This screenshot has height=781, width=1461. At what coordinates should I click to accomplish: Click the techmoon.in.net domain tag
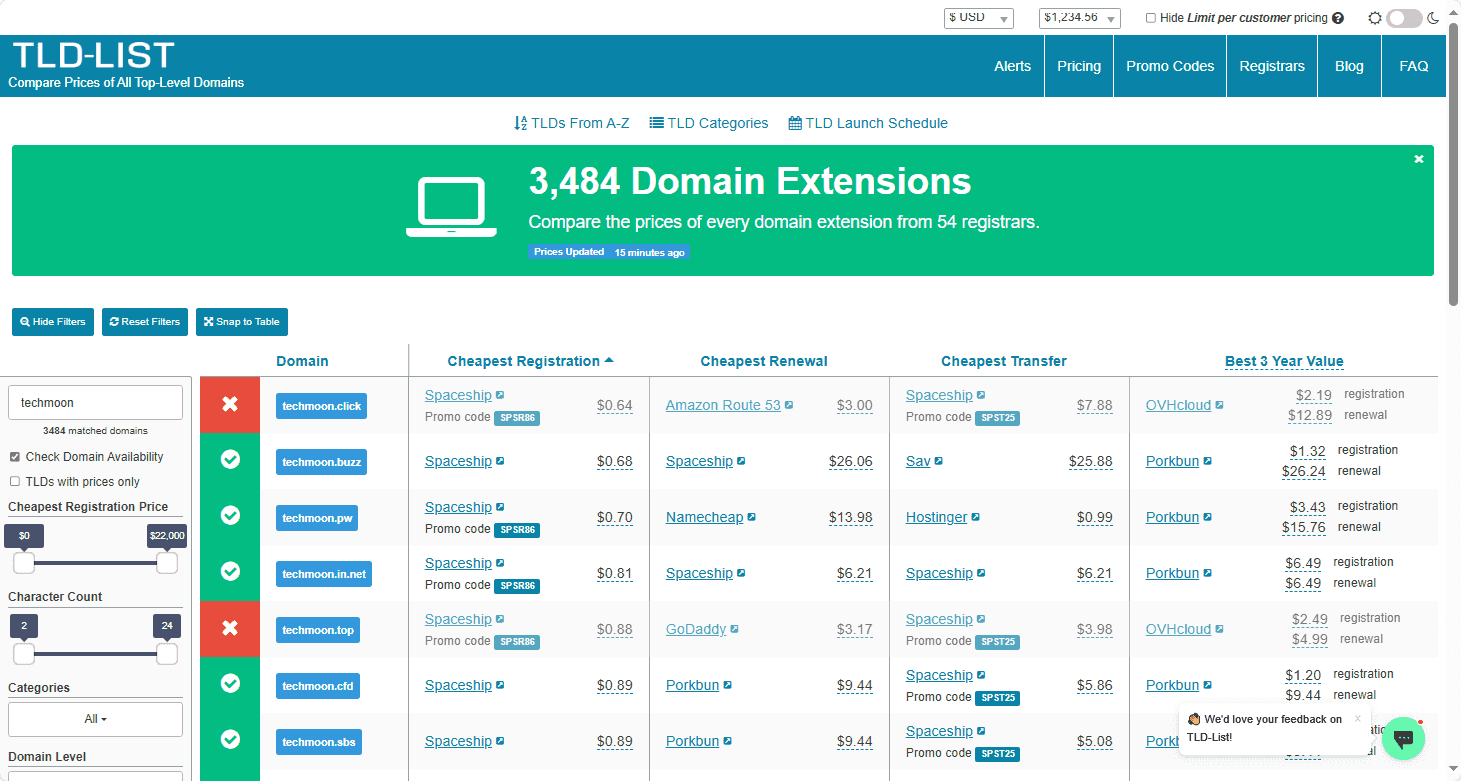click(324, 574)
